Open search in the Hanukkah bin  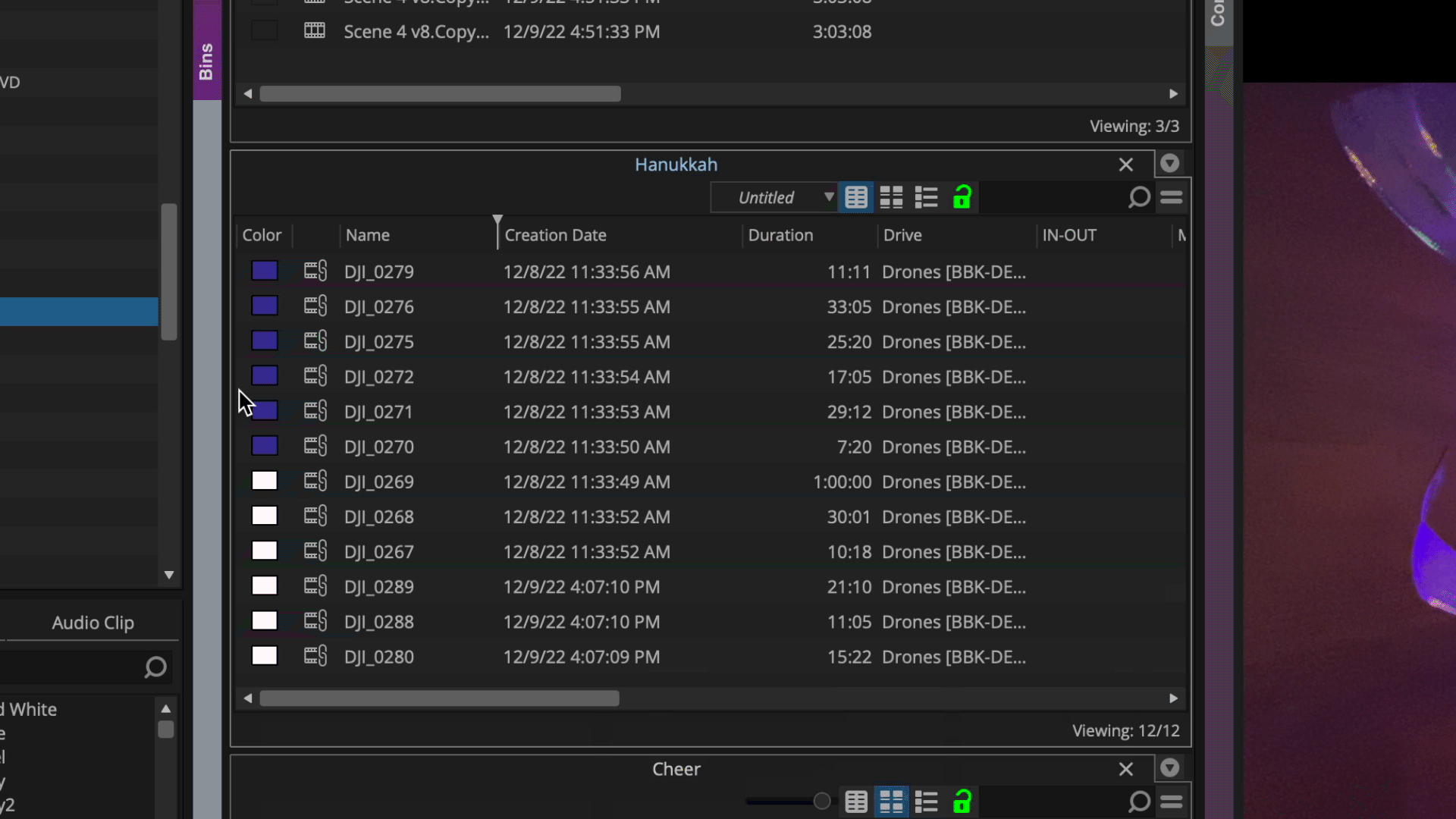(1139, 198)
